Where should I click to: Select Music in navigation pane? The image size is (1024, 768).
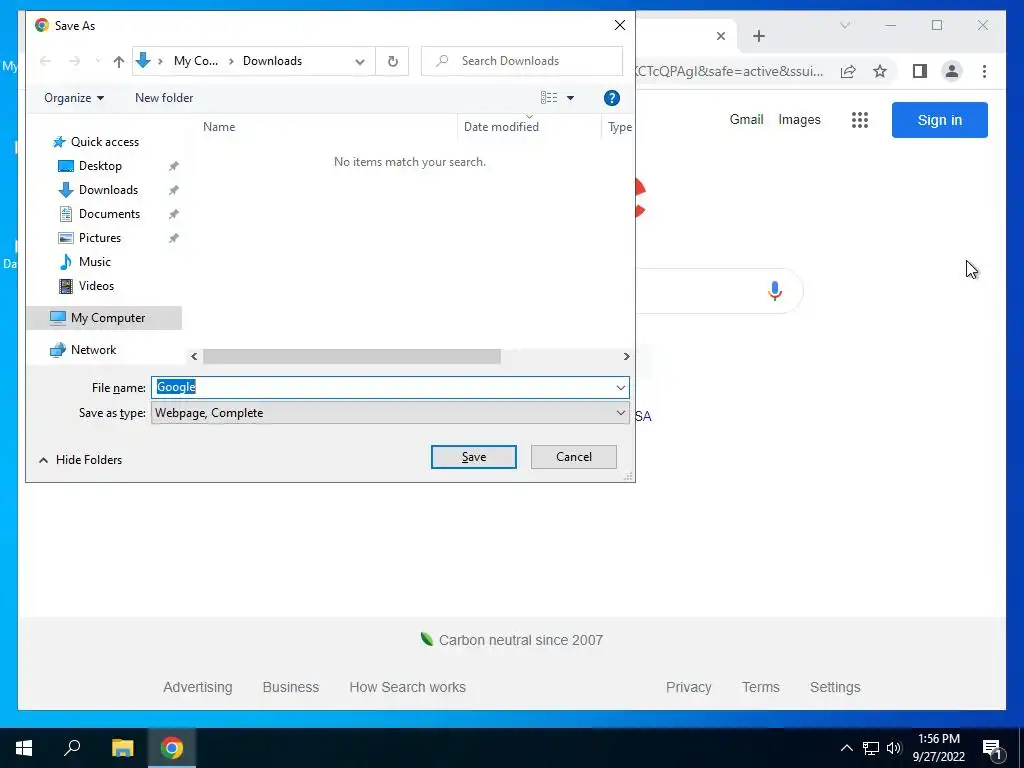click(95, 262)
